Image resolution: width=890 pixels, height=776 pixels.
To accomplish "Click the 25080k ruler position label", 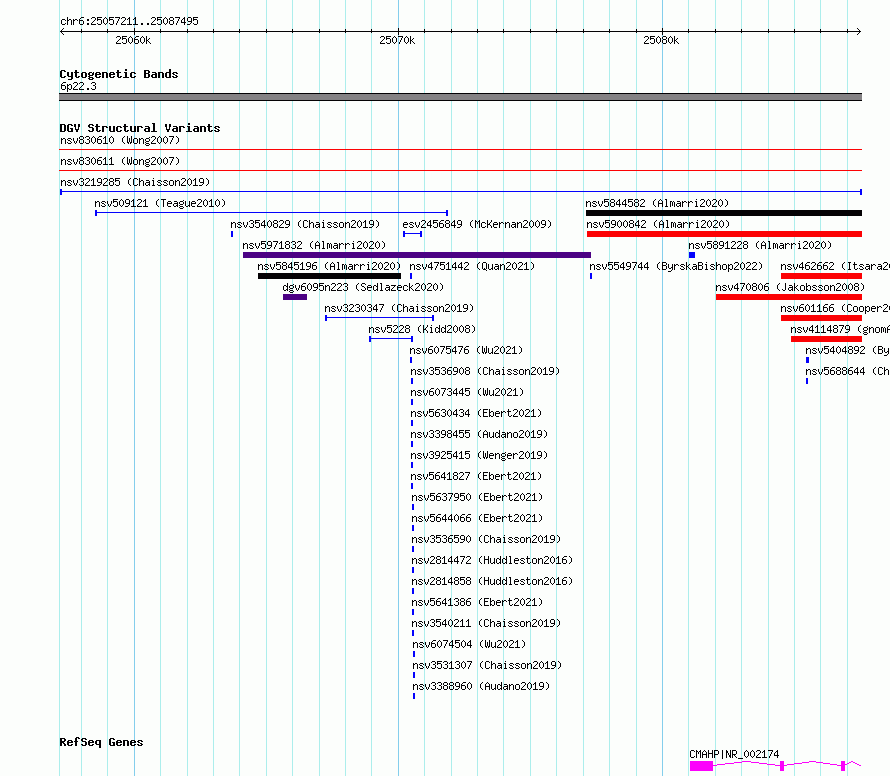I will pyautogui.click(x=661, y=40).
